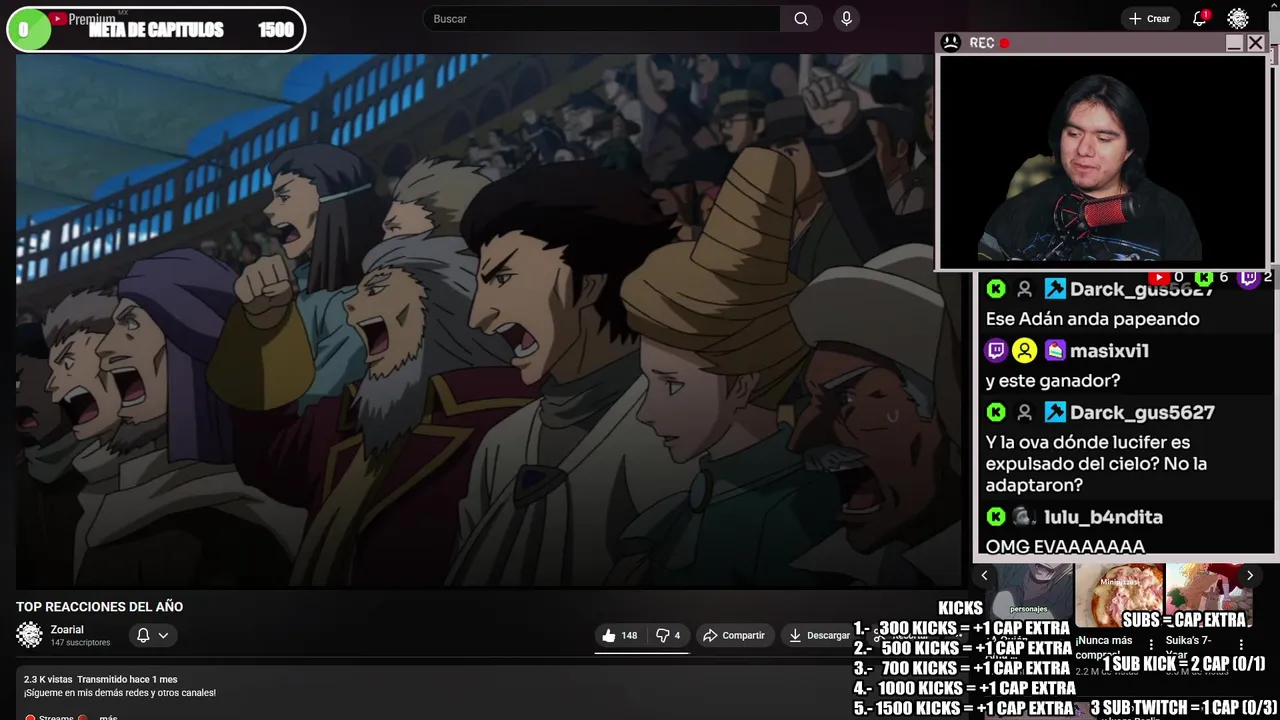
Task: Click Kick badge beside lulu_b4ndita
Action: tap(996, 517)
